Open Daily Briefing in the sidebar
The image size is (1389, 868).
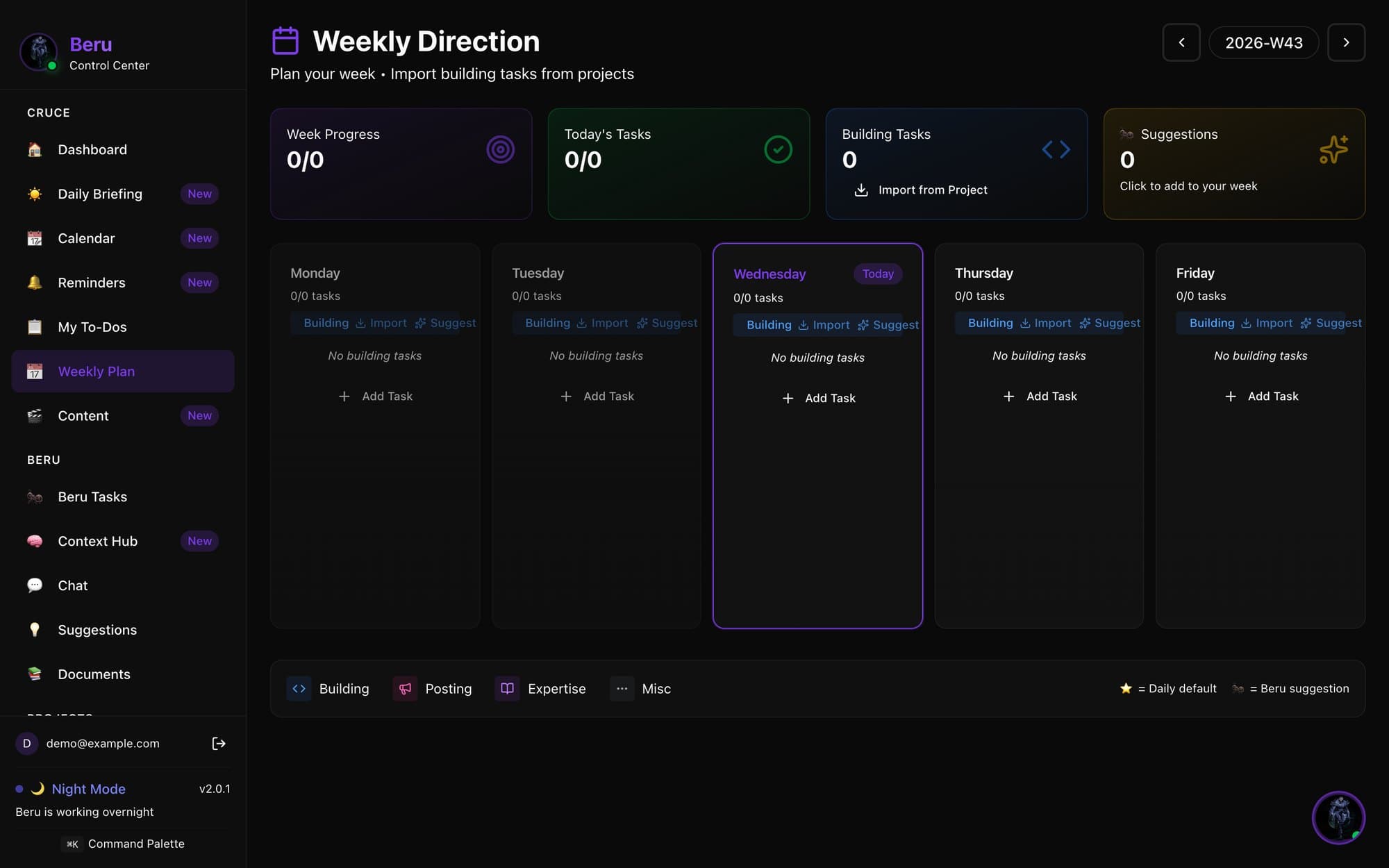(x=123, y=194)
